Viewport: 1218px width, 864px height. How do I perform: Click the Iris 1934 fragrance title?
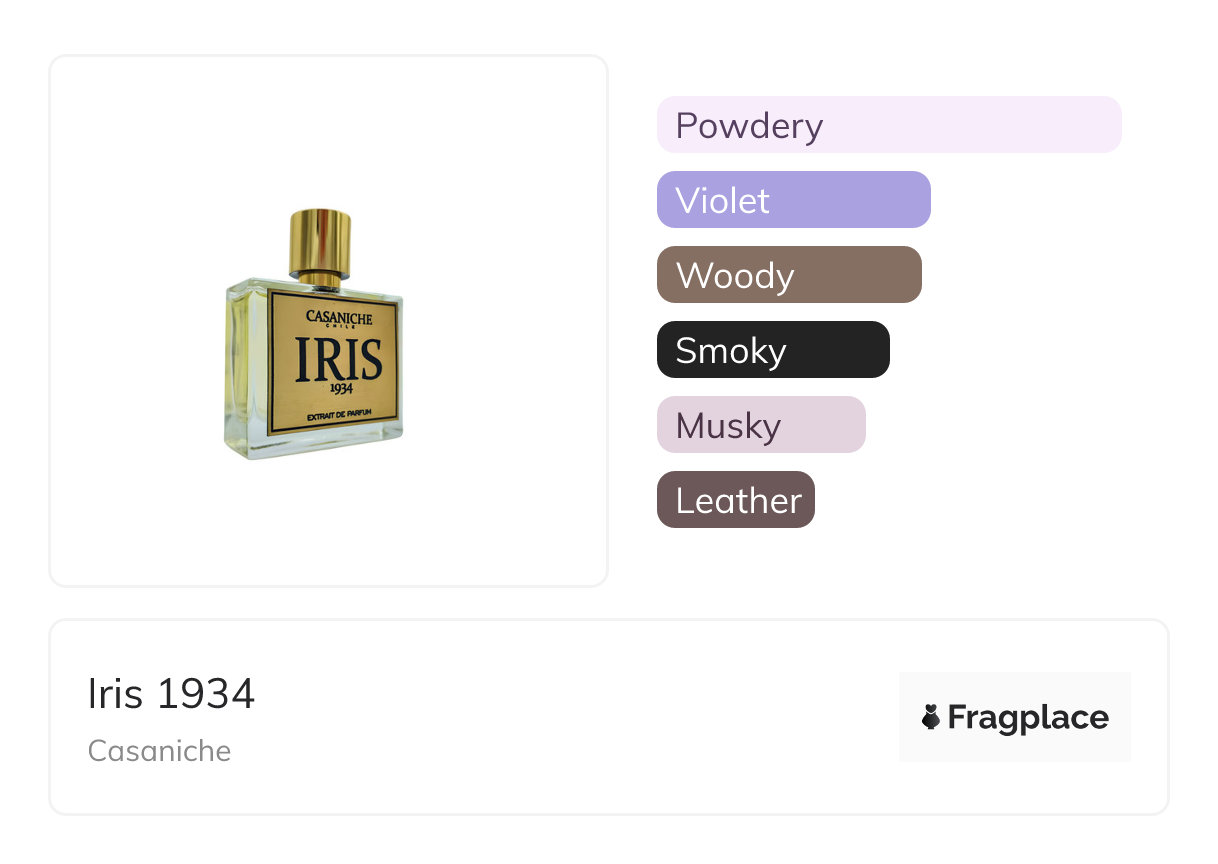coord(171,694)
